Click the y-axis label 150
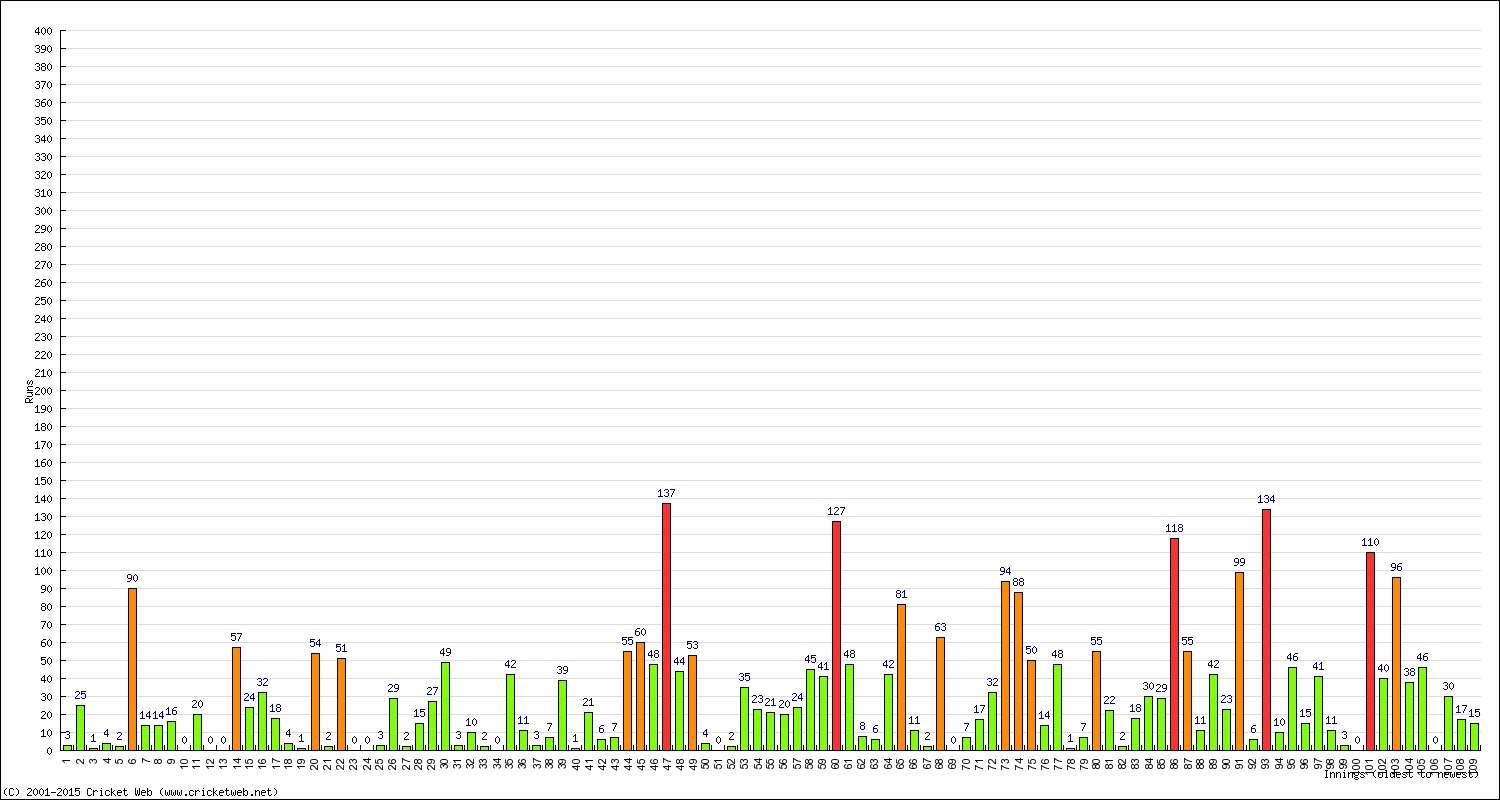The height and width of the screenshot is (800, 1500). click(42, 481)
